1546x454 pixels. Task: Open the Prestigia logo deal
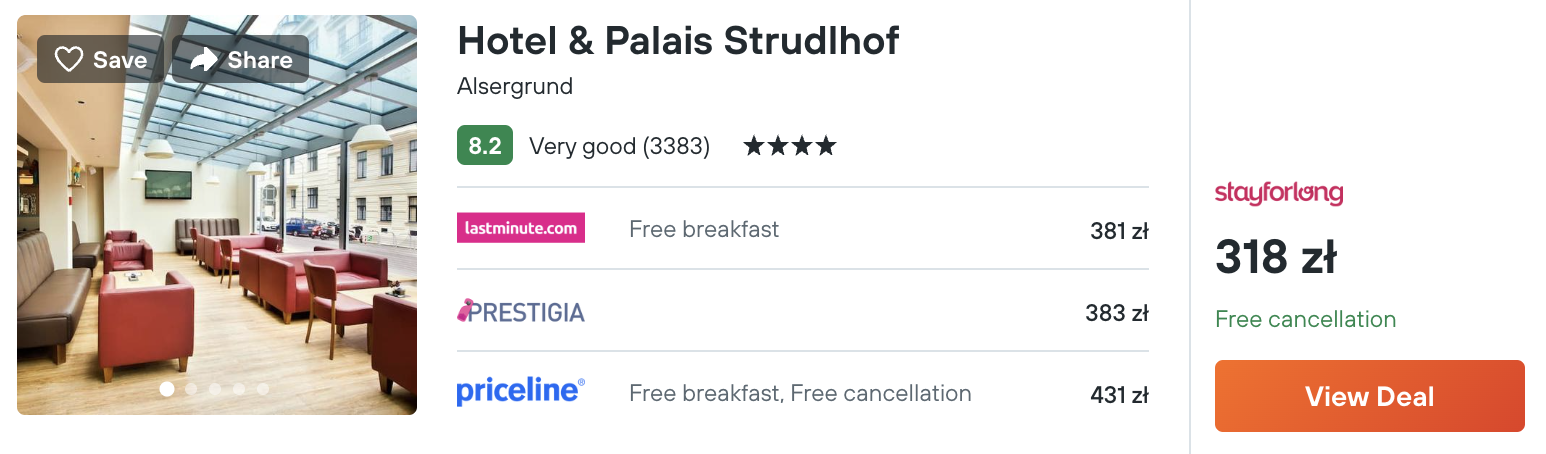[x=521, y=312]
